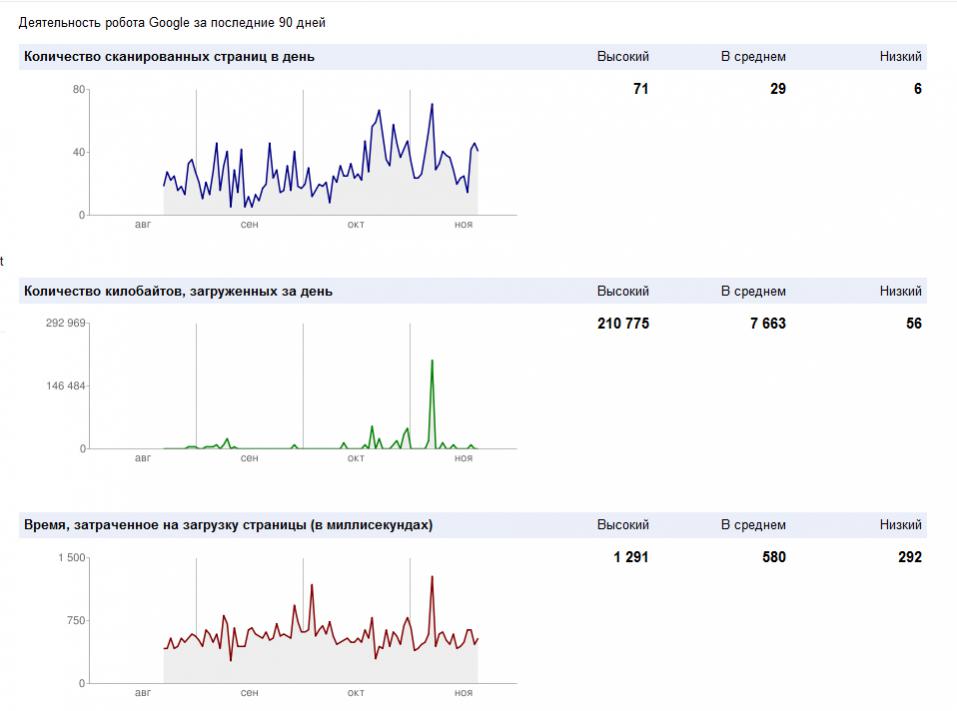Click the average value 580 milliseconds

[773, 557]
